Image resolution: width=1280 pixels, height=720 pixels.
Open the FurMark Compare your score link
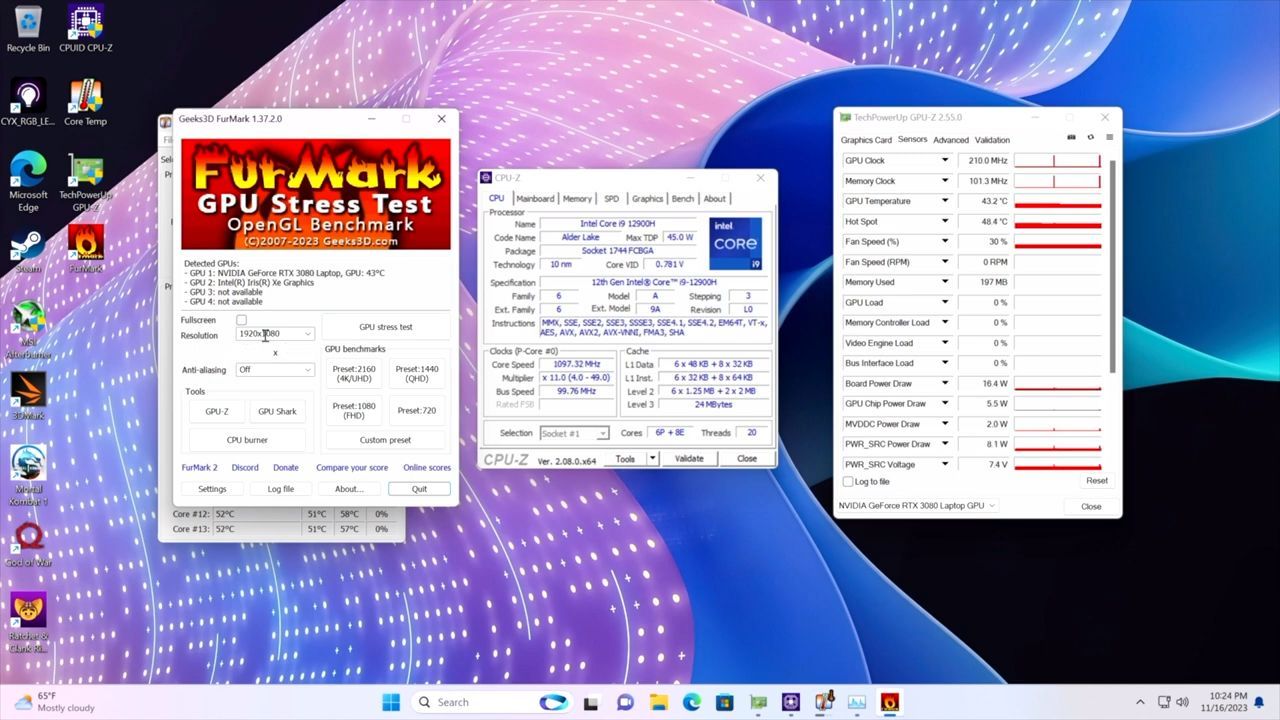pyautogui.click(x=352, y=468)
